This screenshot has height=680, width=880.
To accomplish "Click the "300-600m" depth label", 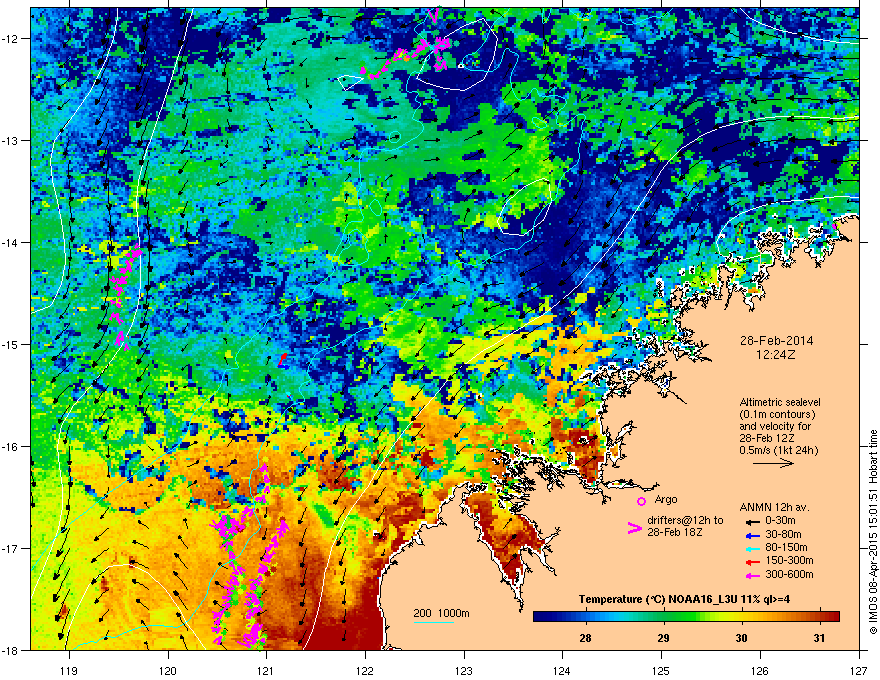I will coord(789,575).
